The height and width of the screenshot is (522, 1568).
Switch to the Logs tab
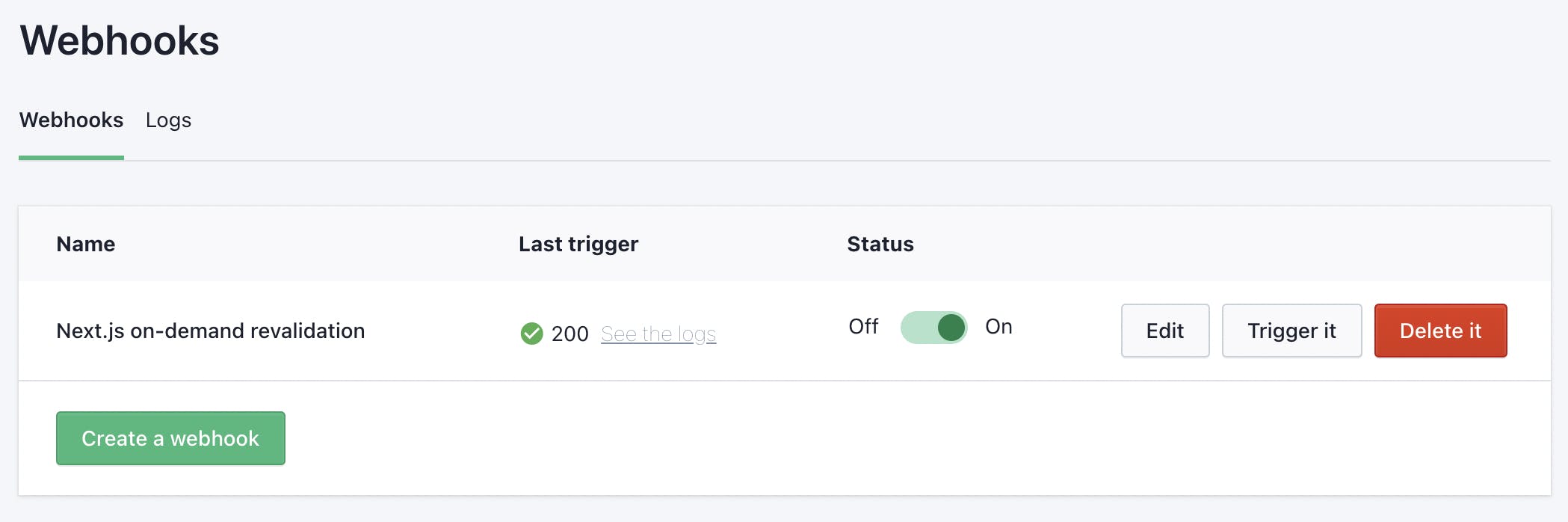click(168, 120)
